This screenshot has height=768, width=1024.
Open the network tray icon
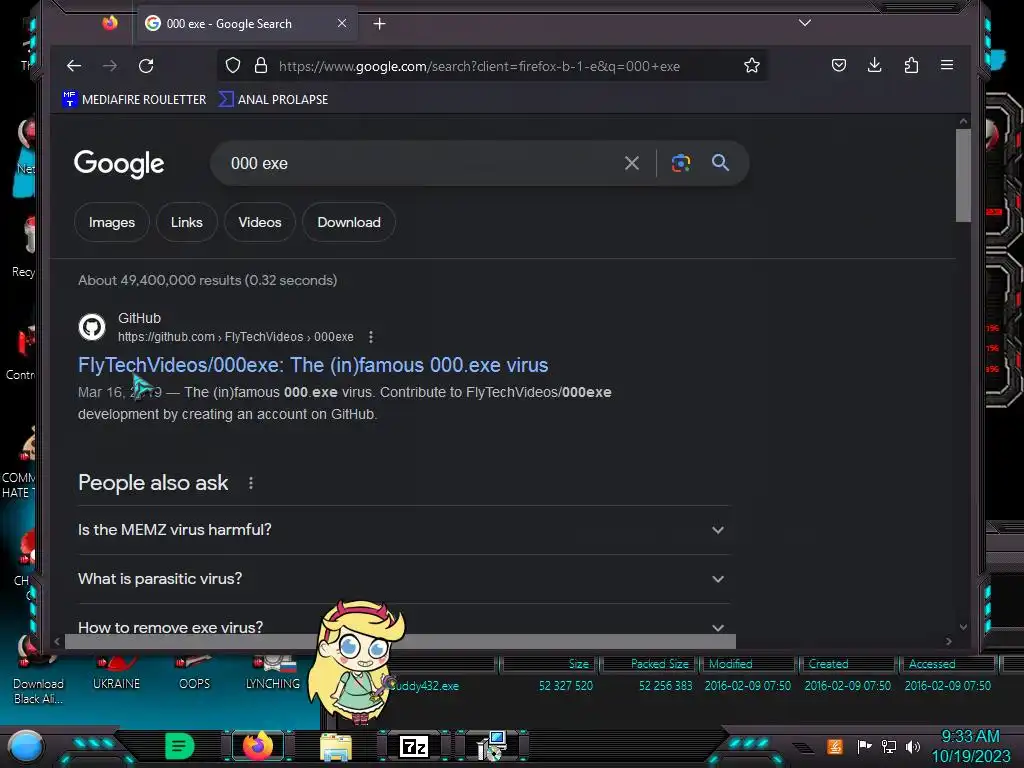[889, 746]
